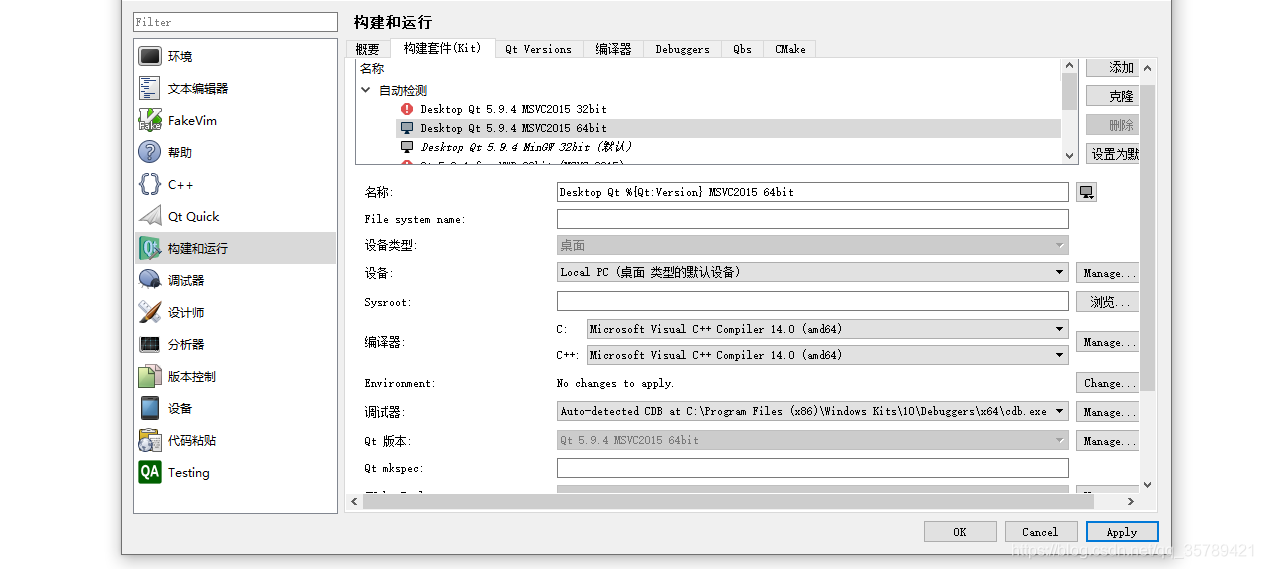
Task: Click the Change button for Environment
Action: point(1108,383)
